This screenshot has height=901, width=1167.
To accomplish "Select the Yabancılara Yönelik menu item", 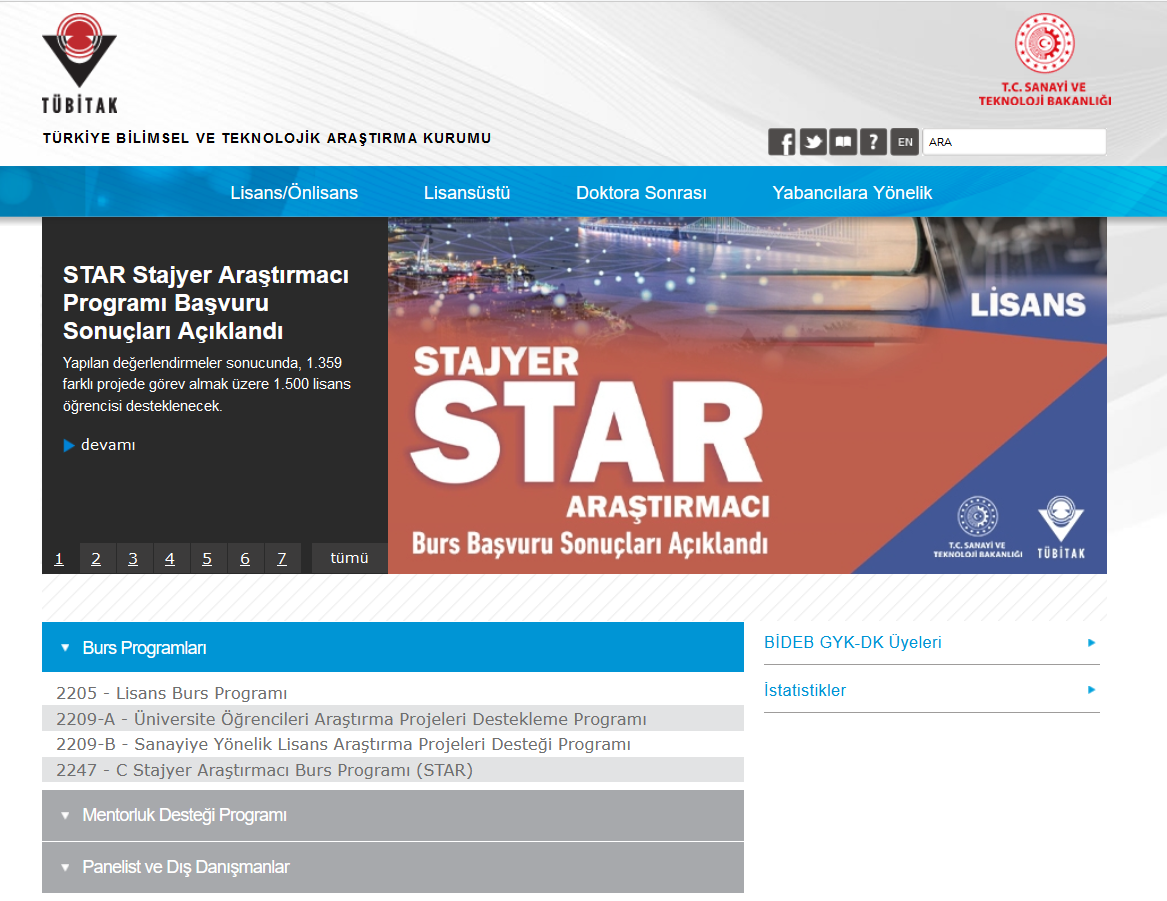I will point(852,193).
